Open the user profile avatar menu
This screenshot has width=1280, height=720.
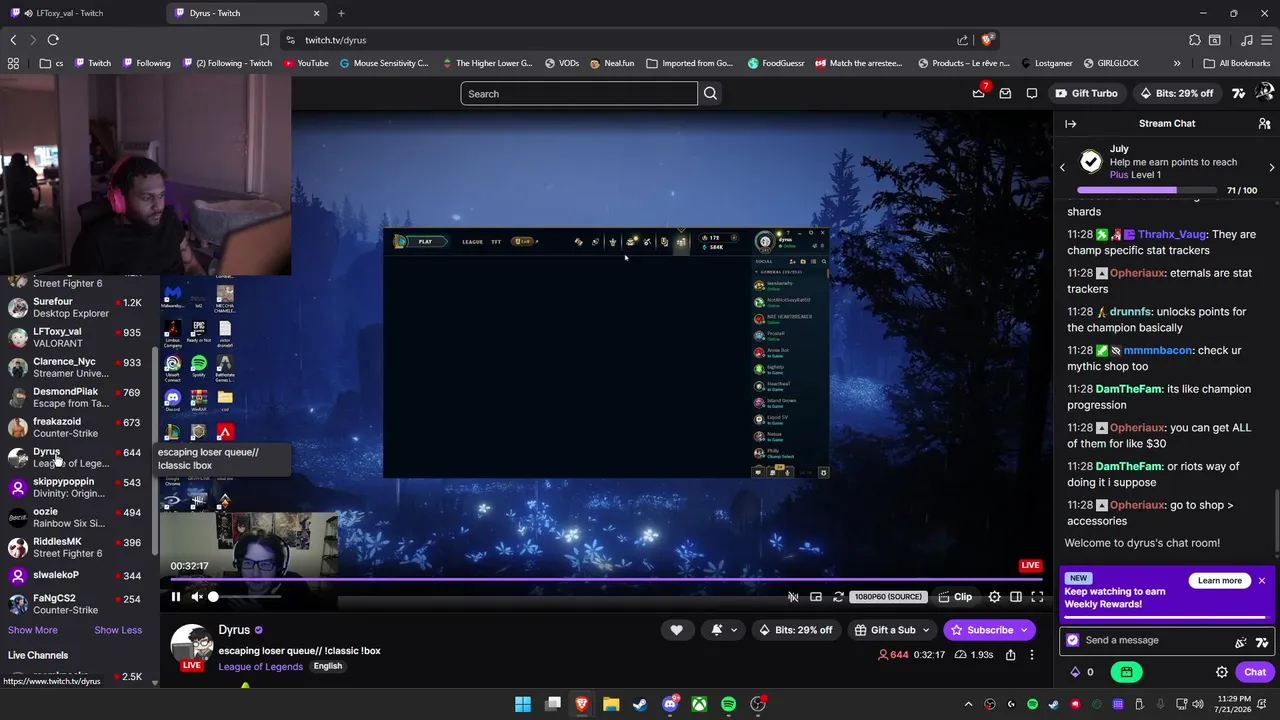coord(1264,93)
